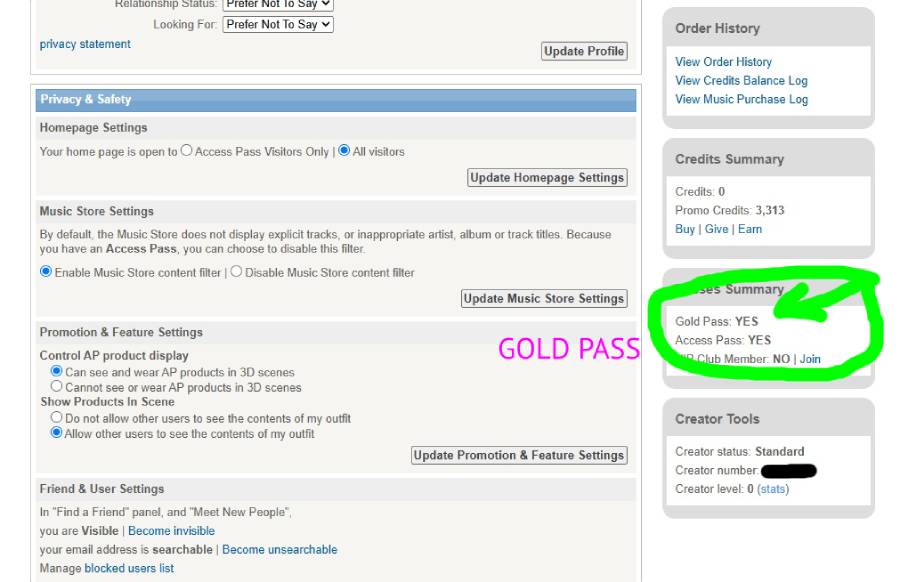900x582 pixels.
Task: Open View Order History link
Action: [723, 62]
